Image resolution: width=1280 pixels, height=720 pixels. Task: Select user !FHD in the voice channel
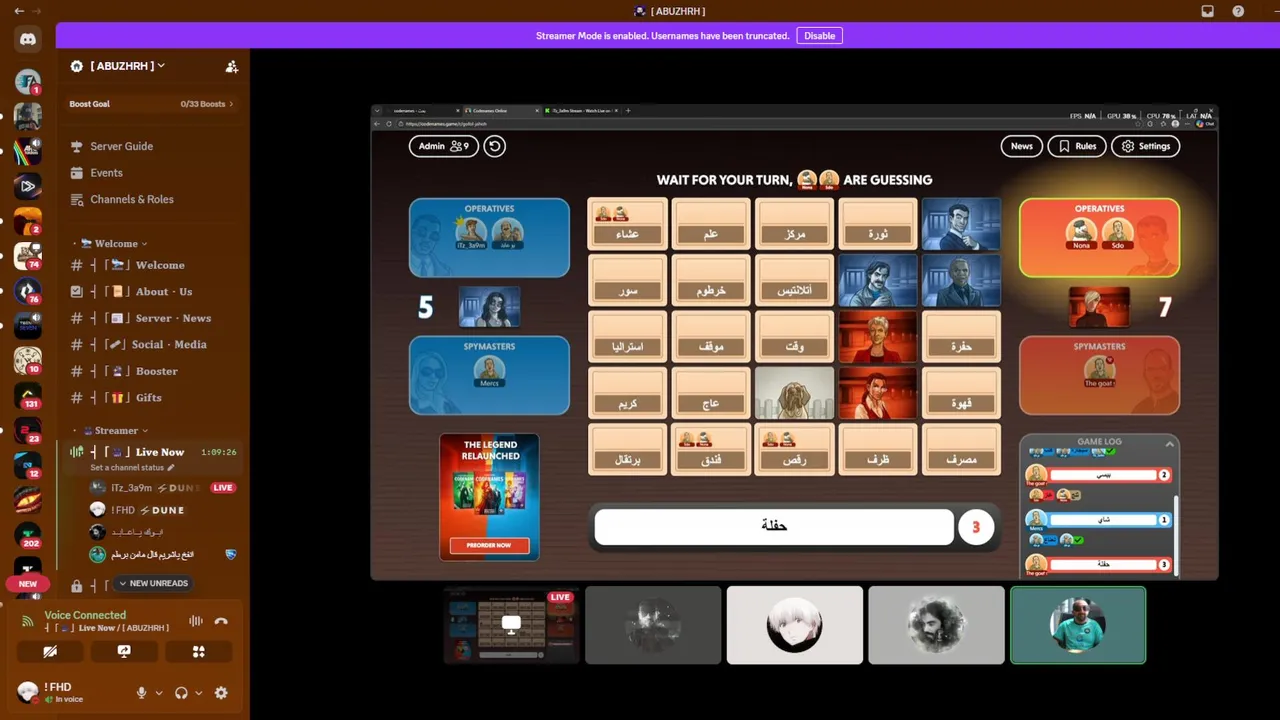coord(163,510)
